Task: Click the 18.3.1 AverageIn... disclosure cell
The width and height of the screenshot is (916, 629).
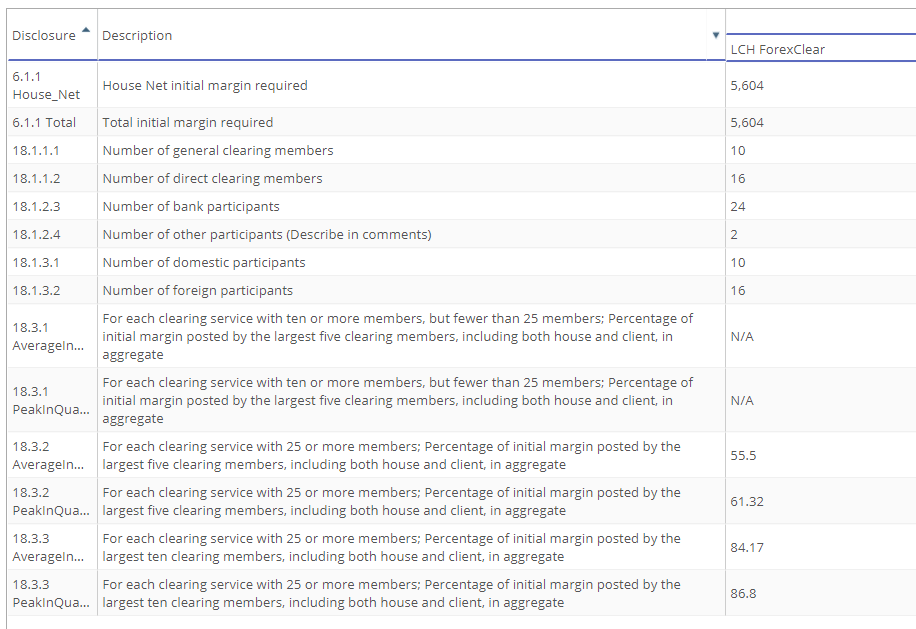Action: pyautogui.click(x=52, y=336)
